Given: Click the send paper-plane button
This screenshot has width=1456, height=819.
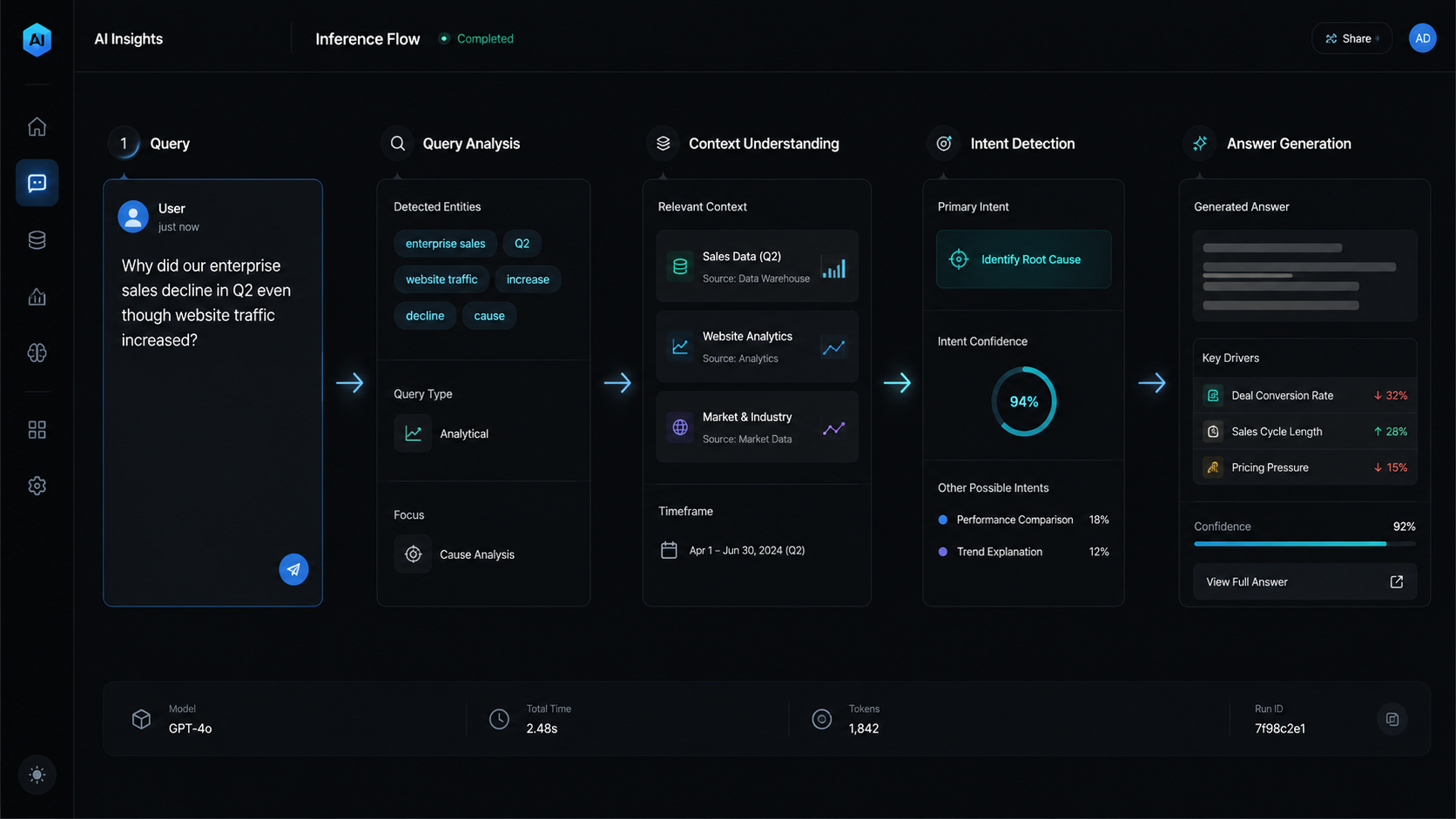Looking at the screenshot, I should coord(293,569).
